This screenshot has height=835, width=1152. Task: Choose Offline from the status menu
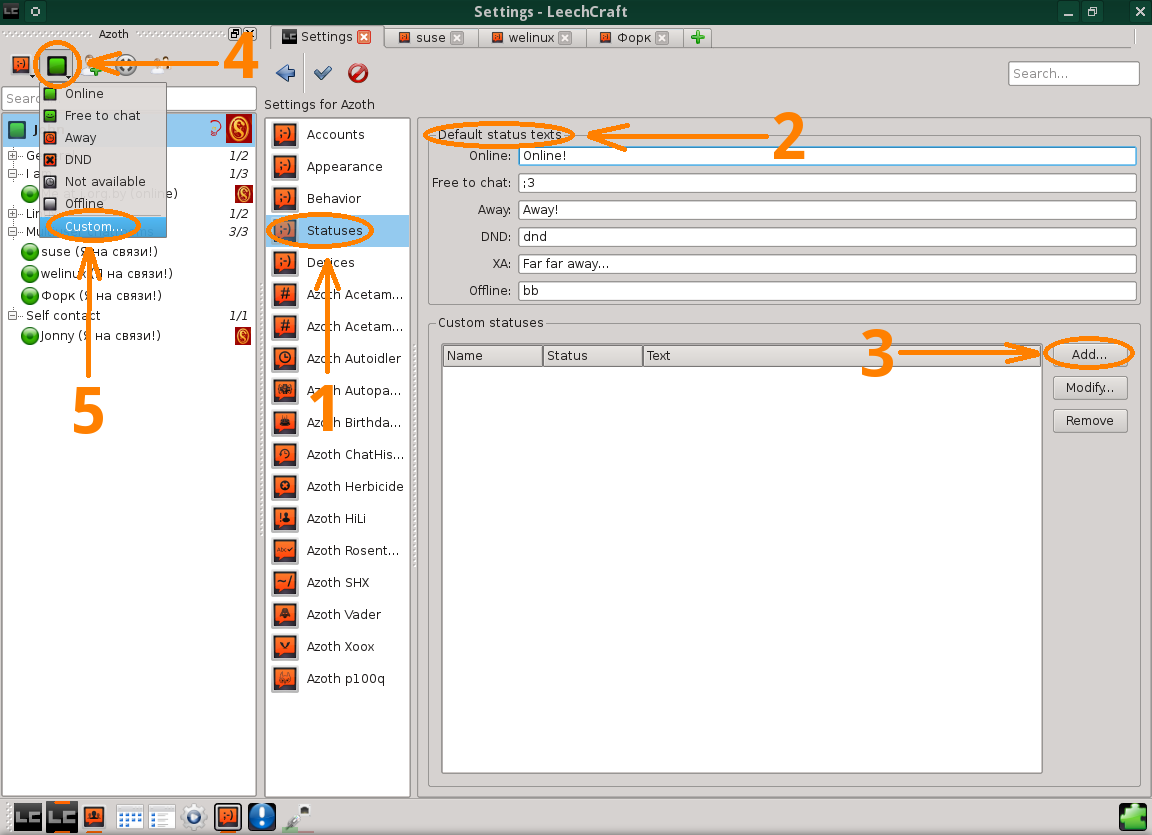pos(103,203)
